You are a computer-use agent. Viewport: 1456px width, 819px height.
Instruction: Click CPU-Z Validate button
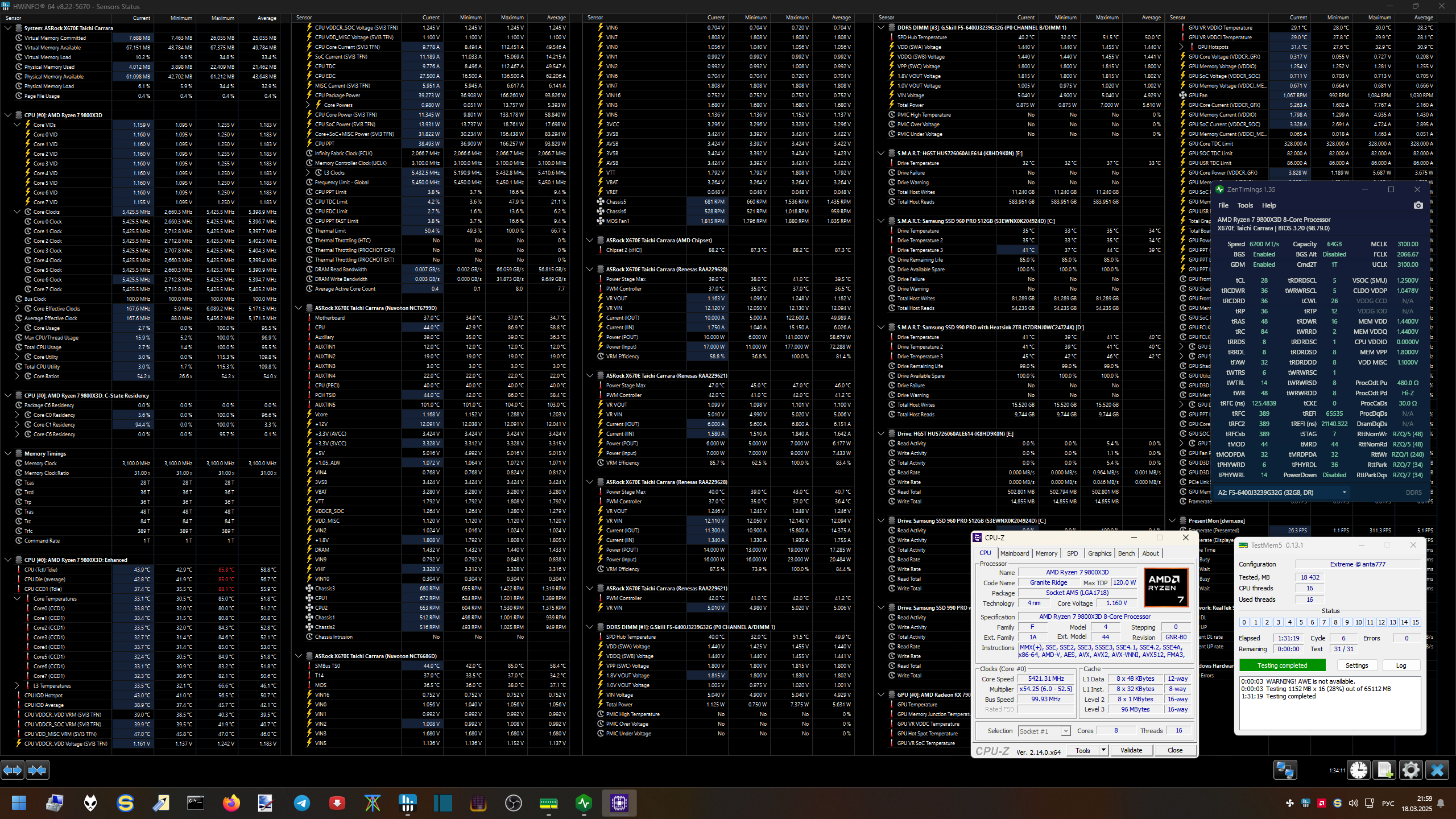coord(1131,750)
